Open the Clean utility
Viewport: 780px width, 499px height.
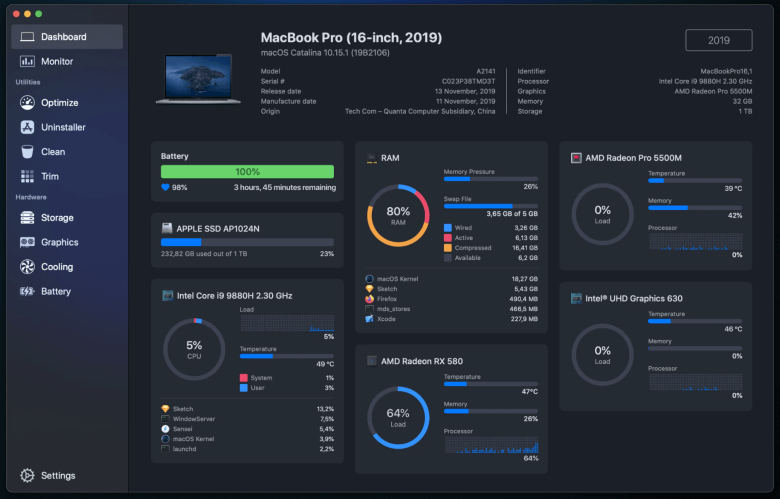(x=67, y=152)
